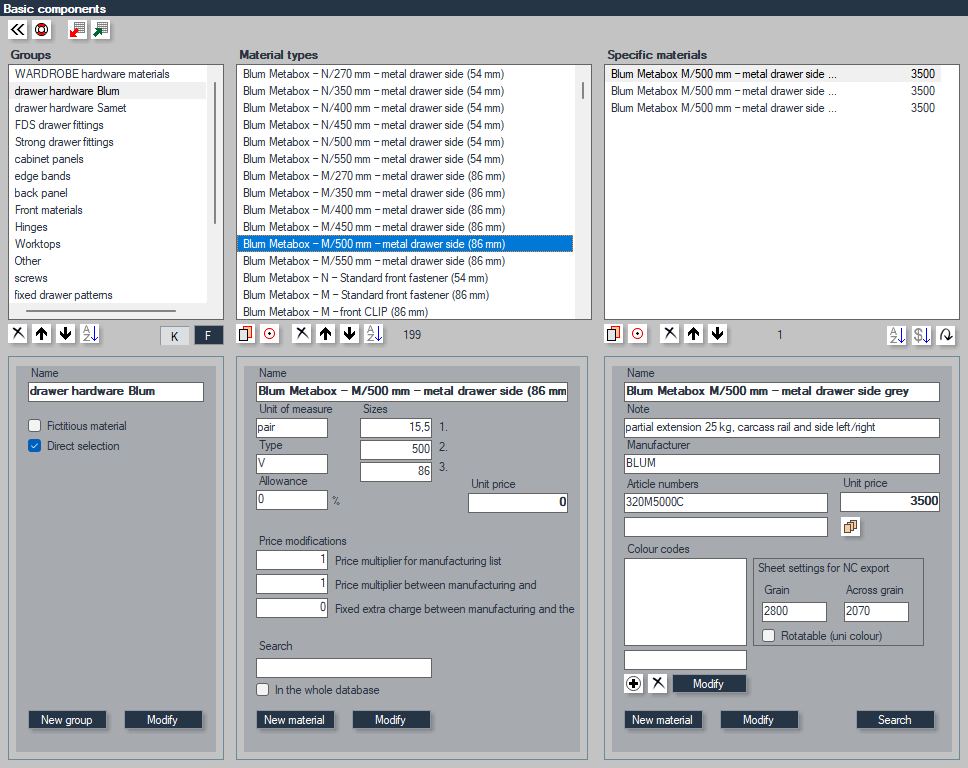Click the Material types list scrollbar

(x=583, y=91)
